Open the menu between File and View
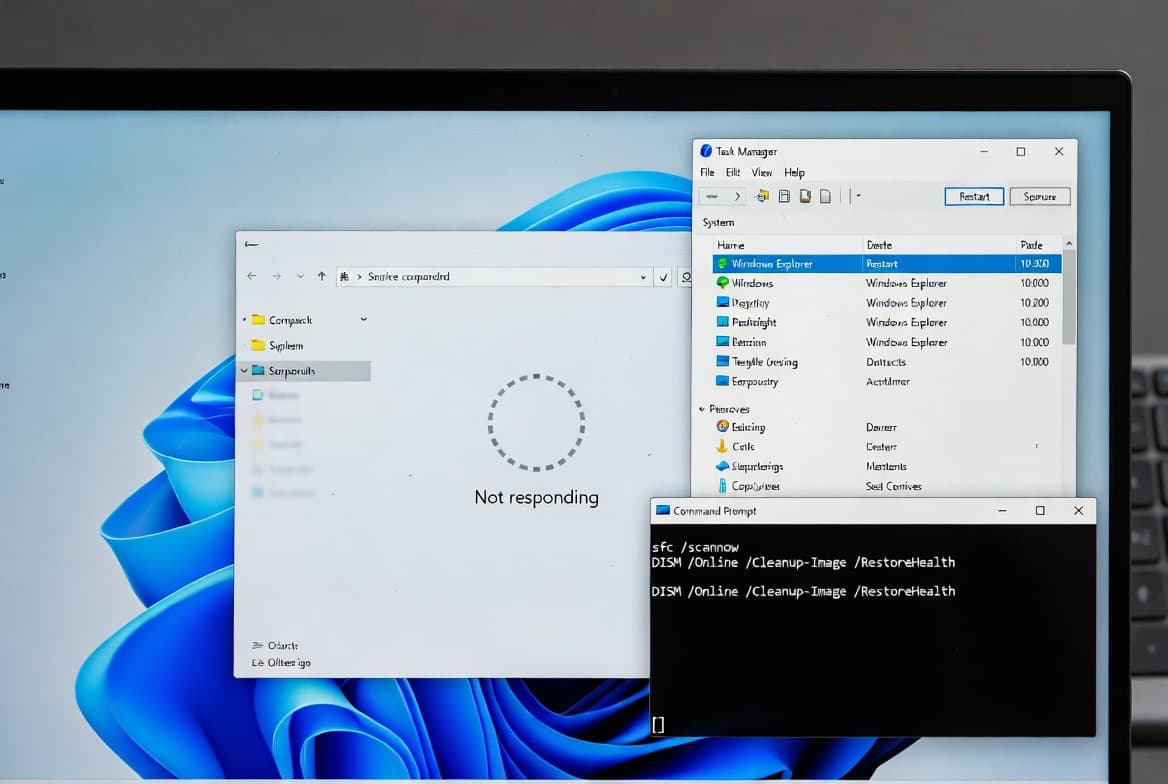The image size is (1168, 784). pyautogui.click(x=733, y=173)
